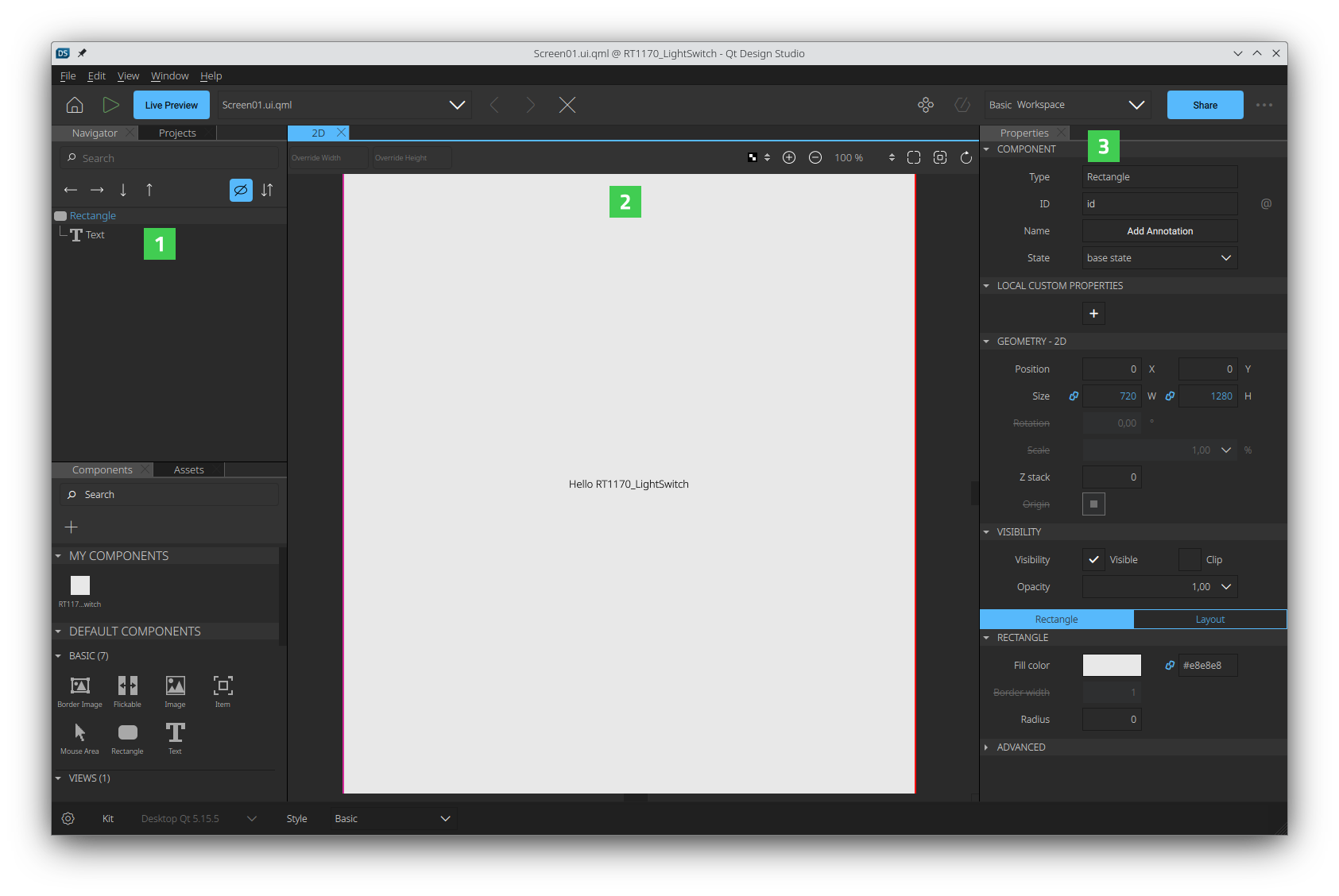The width and height of the screenshot is (1339, 896).
Task: Start Live Preview
Action: tap(171, 104)
